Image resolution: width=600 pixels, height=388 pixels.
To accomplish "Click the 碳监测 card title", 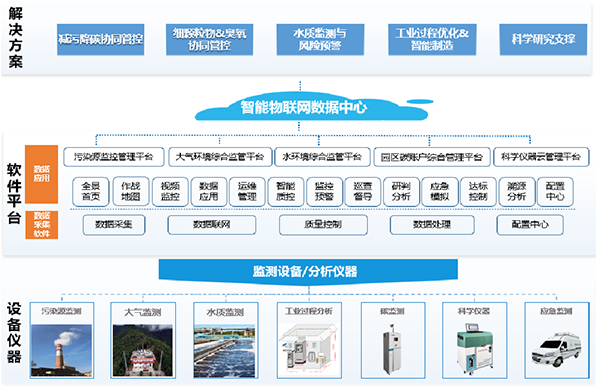I will point(392,311).
